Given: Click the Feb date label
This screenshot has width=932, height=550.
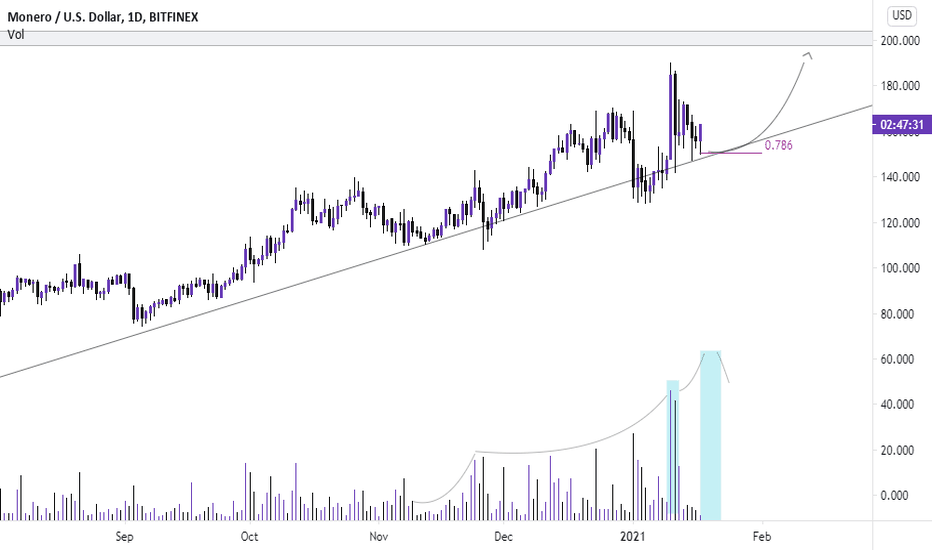Looking at the screenshot, I should tap(762, 536).
